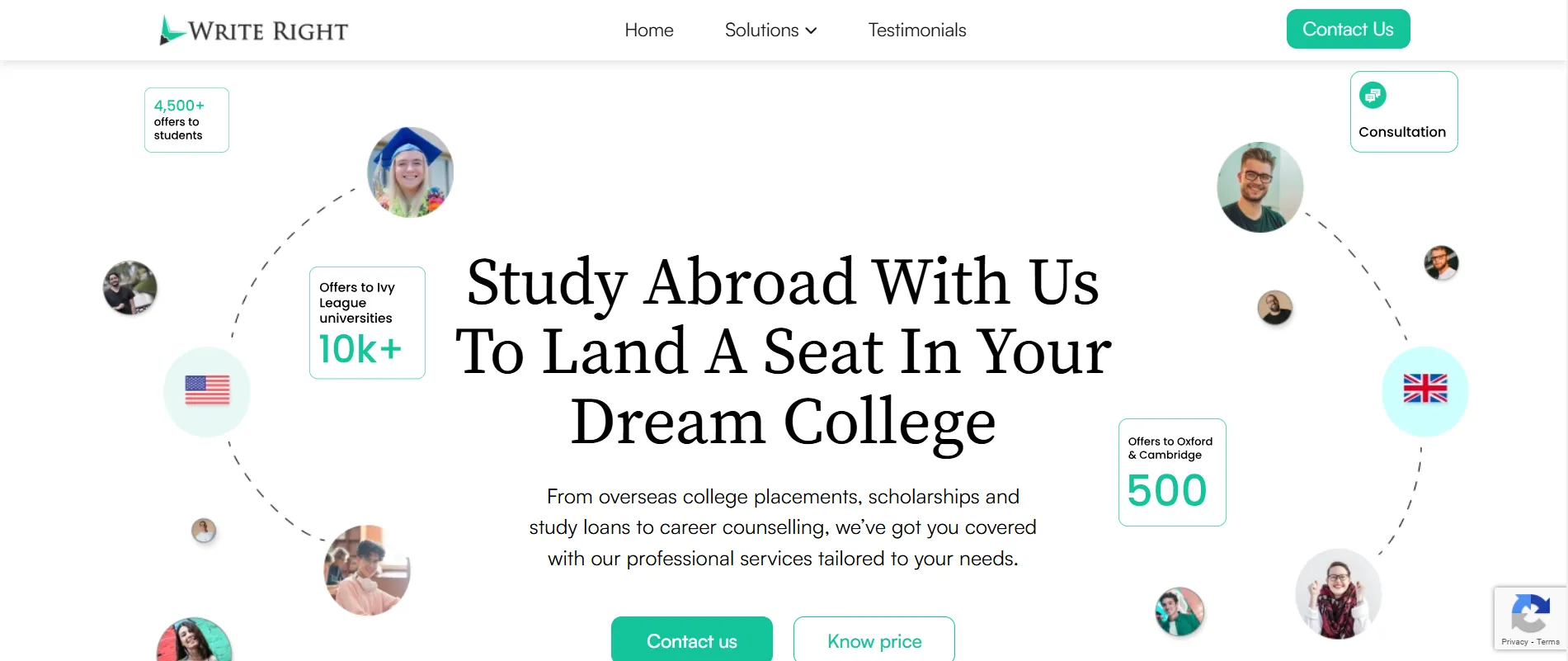The image size is (1568, 661).
Task: Click the United Kingdom flag icon
Action: 1424,389
